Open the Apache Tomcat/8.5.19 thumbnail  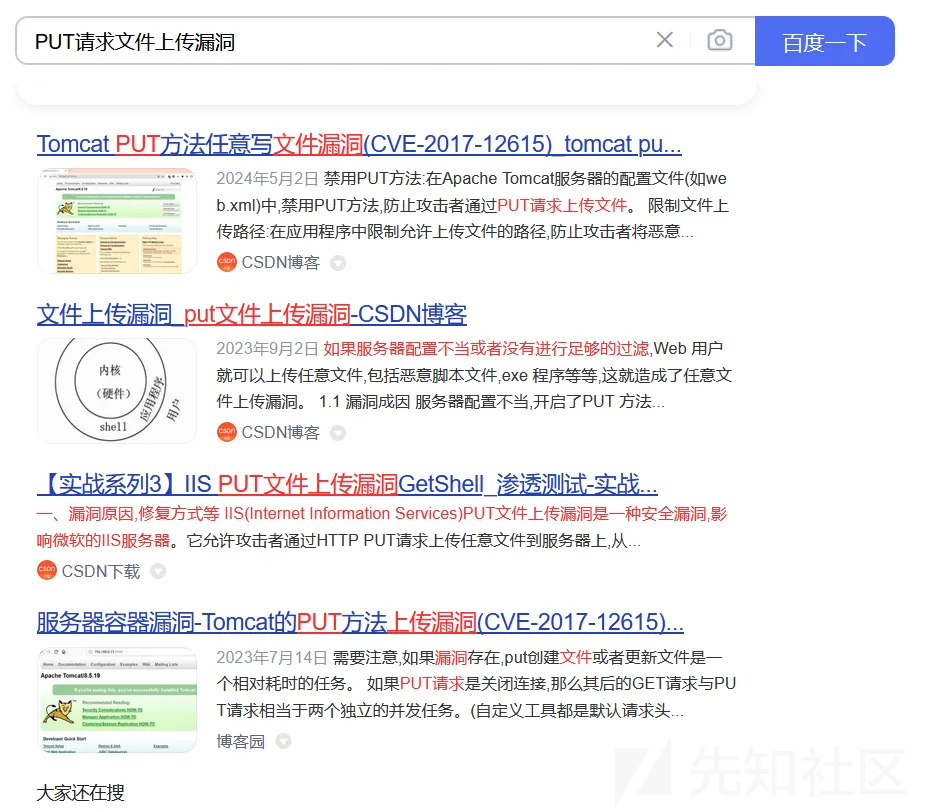(117, 700)
